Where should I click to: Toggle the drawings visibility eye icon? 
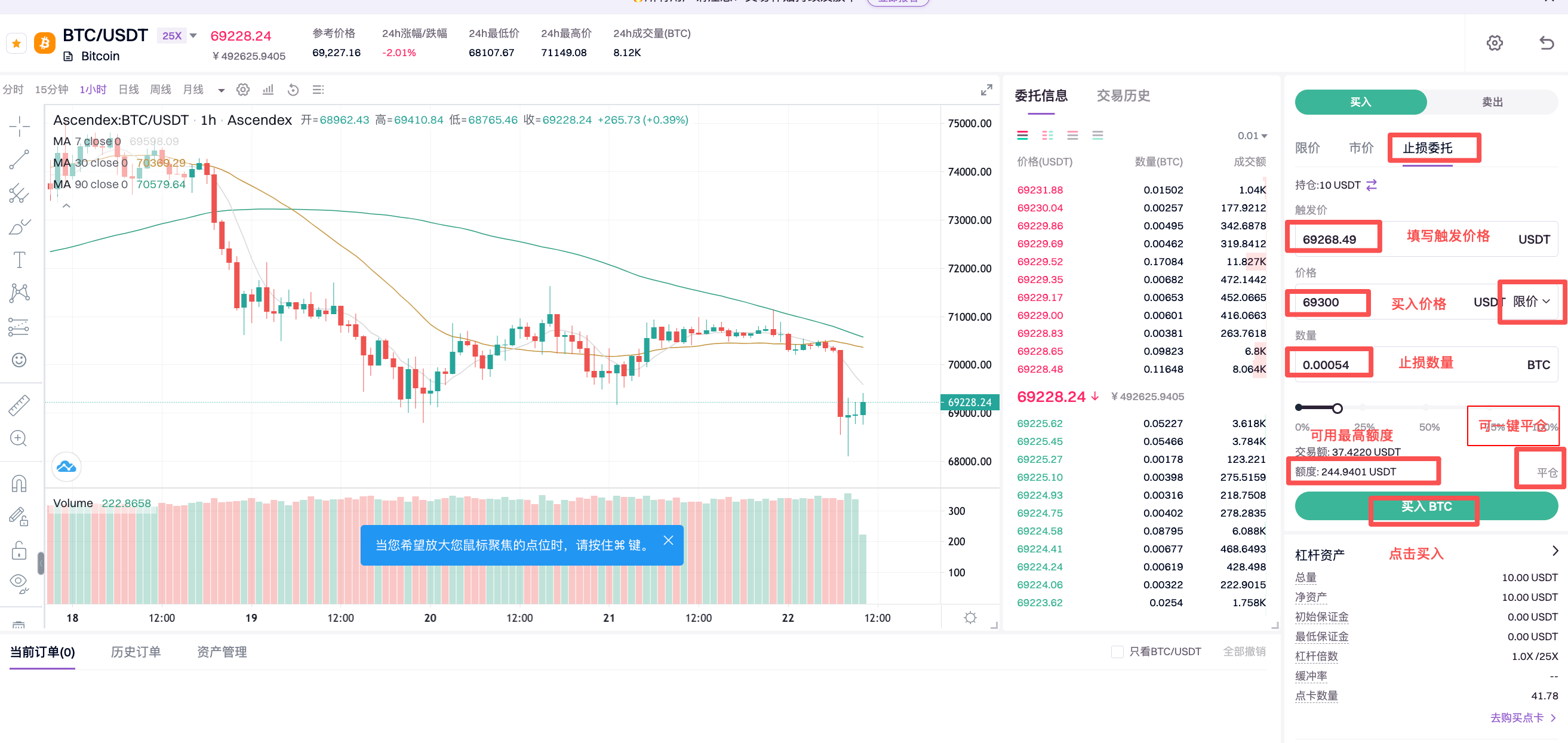(x=19, y=582)
